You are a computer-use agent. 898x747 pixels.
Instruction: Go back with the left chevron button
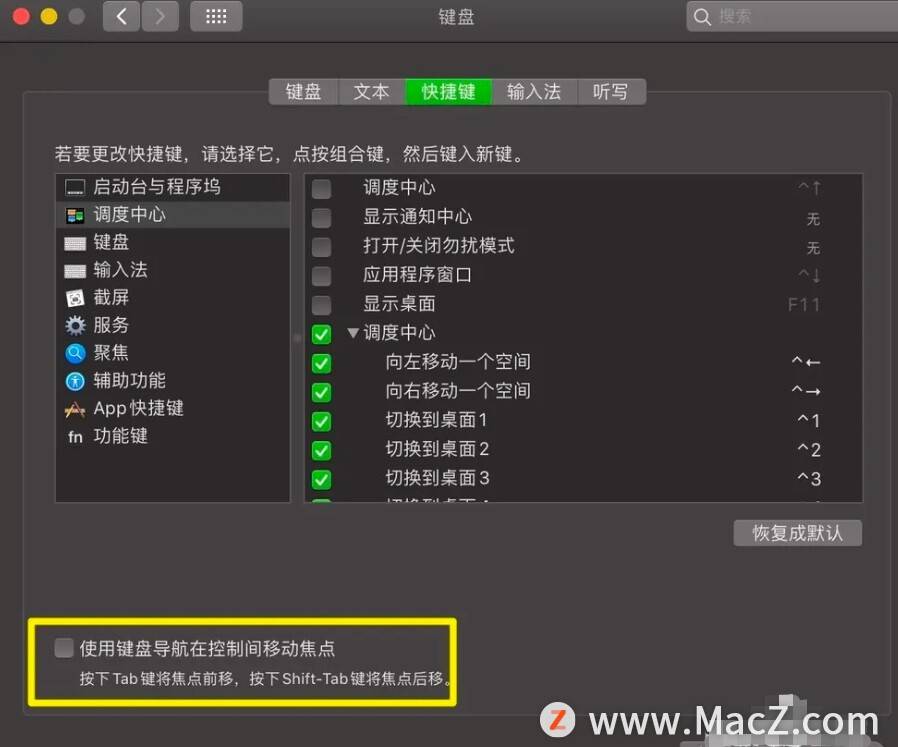[121, 16]
